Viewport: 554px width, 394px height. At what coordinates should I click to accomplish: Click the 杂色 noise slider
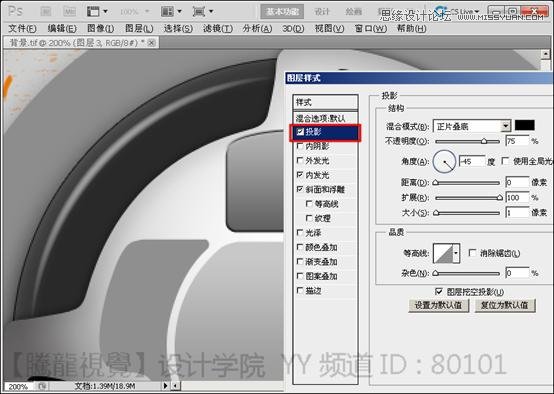[x=467, y=273]
